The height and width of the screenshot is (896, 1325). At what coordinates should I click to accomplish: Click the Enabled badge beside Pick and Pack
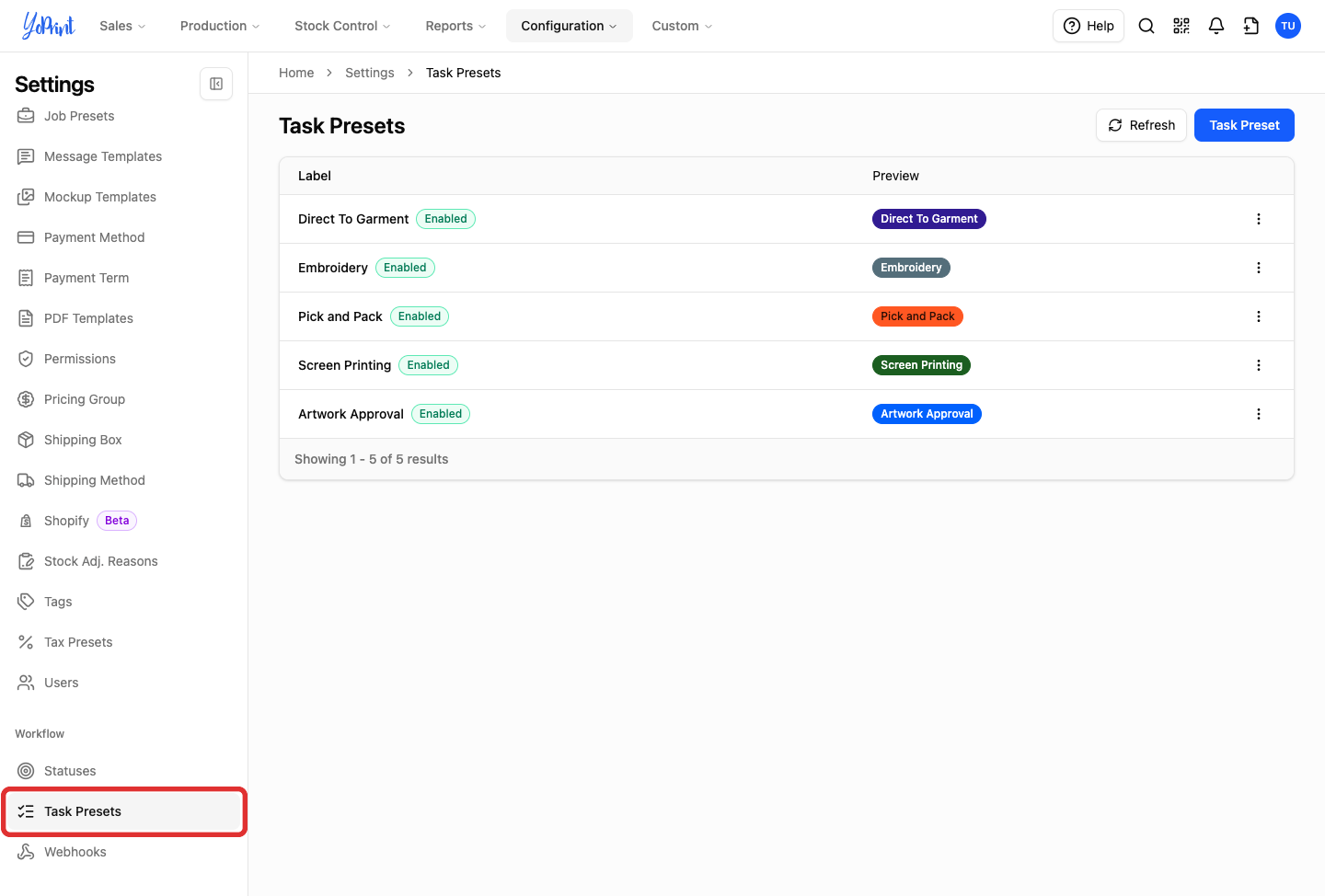click(420, 316)
